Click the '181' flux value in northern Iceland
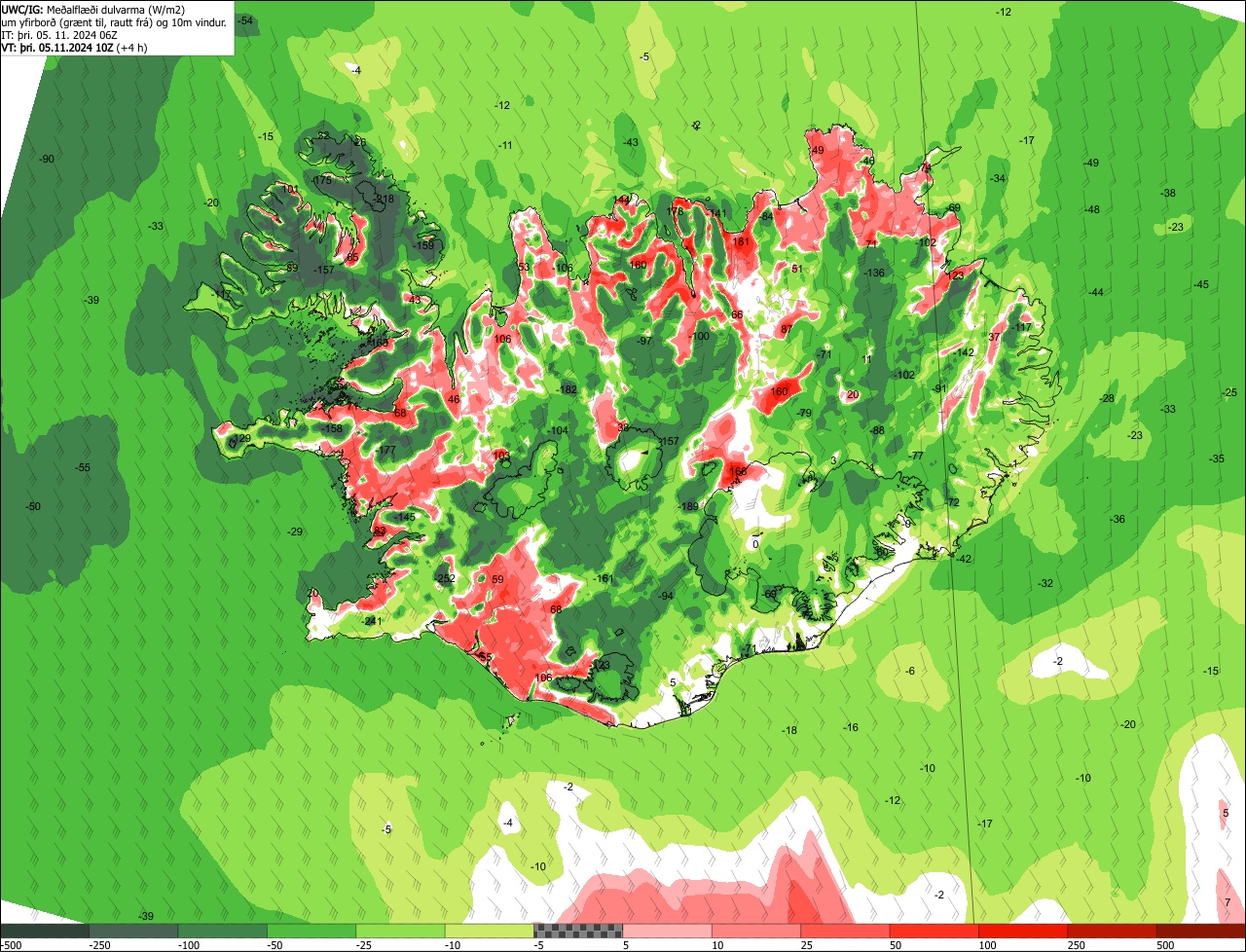This screenshot has width=1246, height=952. tap(742, 241)
